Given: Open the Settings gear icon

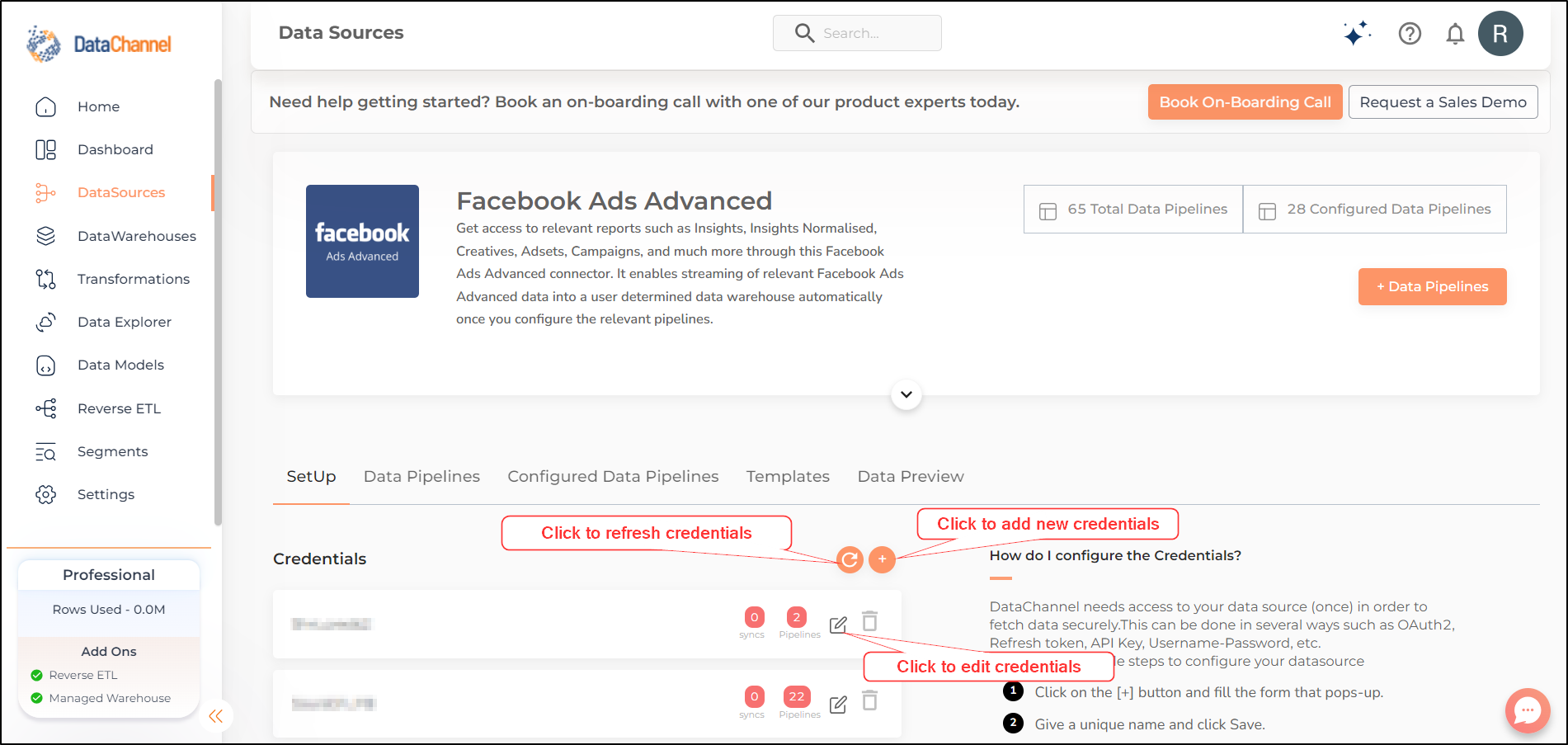Looking at the screenshot, I should (x=46, y=494).
